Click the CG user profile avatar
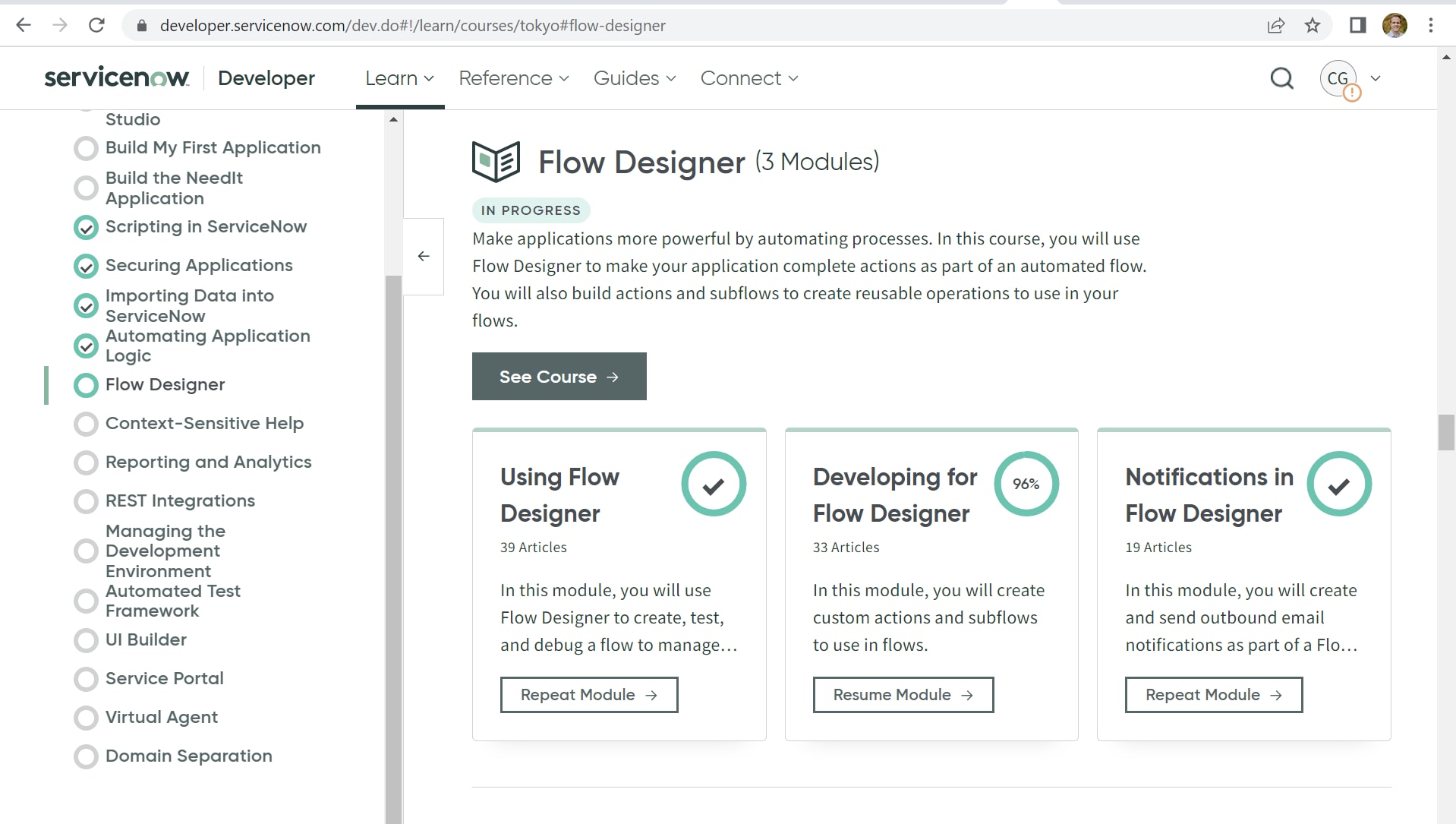 (x=1338, y=78)
